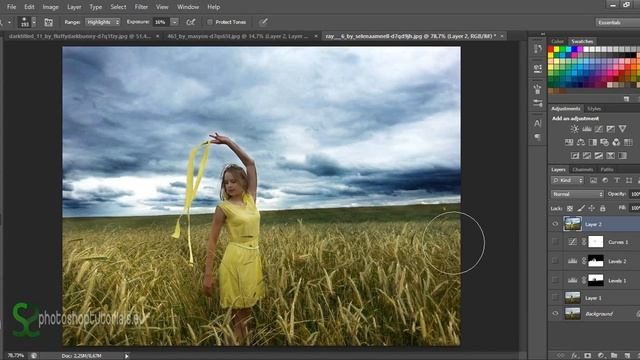The image size is (640, 360).
Task: Add an Exposure adjustment
Action: (610, 129)
